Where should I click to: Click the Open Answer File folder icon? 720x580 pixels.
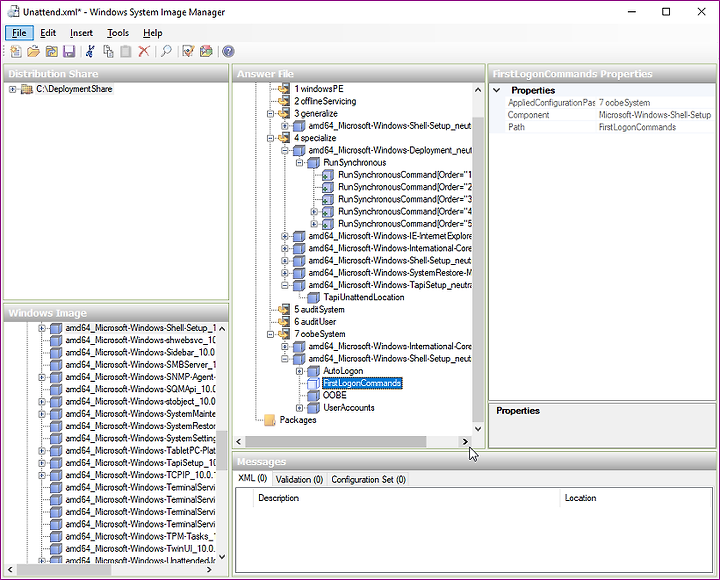point(34,51)
